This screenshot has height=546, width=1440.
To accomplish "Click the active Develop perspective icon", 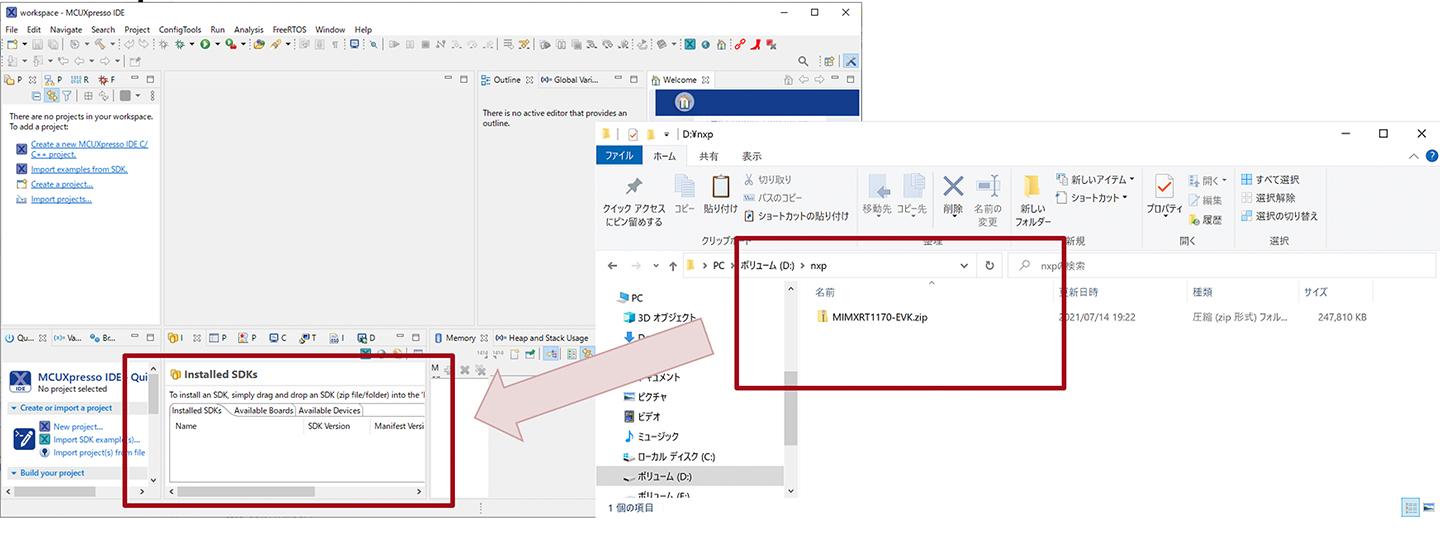I will click(x=851, y=61).
